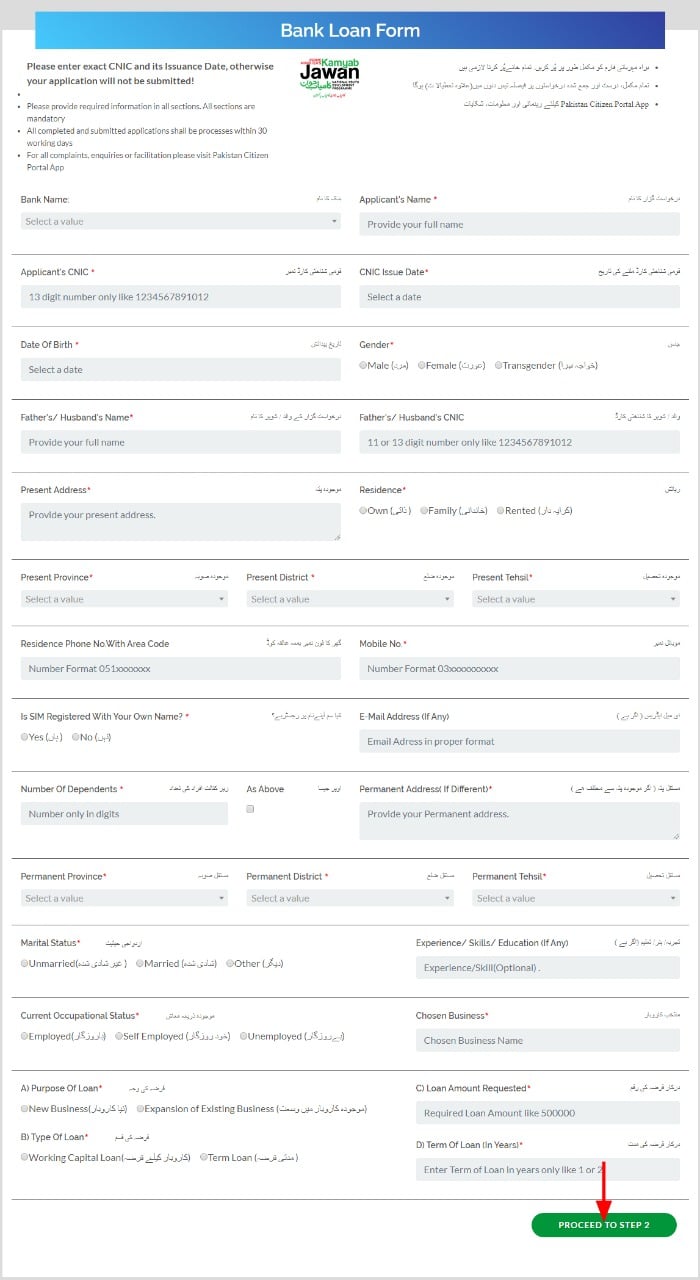Click the Kamyab Jawan logo

click(329, 77)
